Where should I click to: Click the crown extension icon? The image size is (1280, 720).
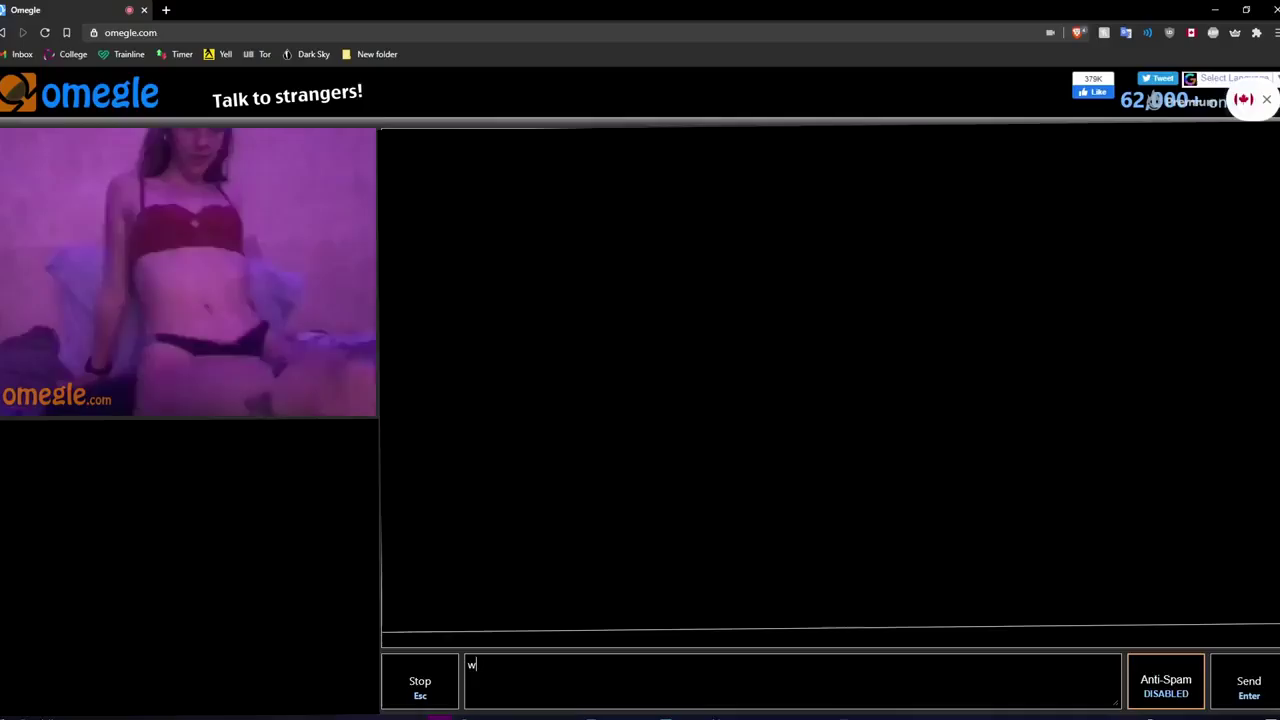1234,33
